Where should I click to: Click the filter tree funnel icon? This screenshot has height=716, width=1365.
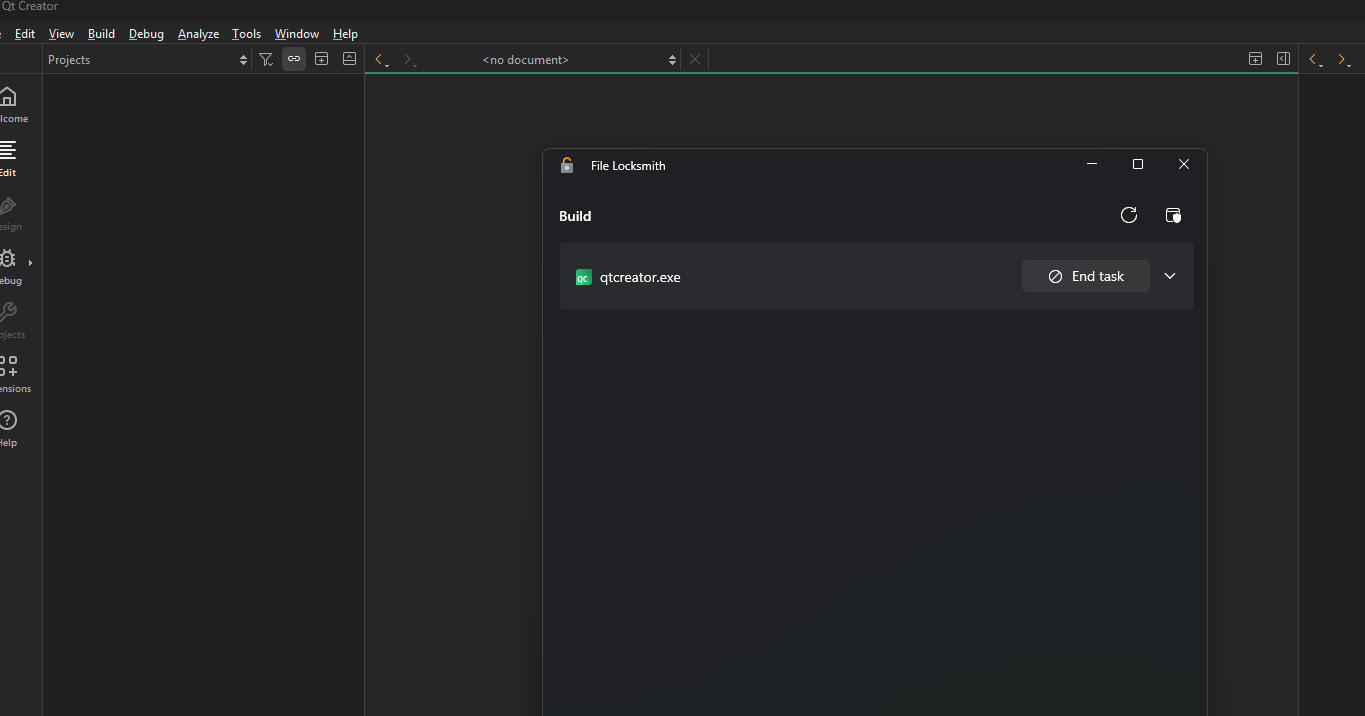pyautogui.click(x=266, y=60)
